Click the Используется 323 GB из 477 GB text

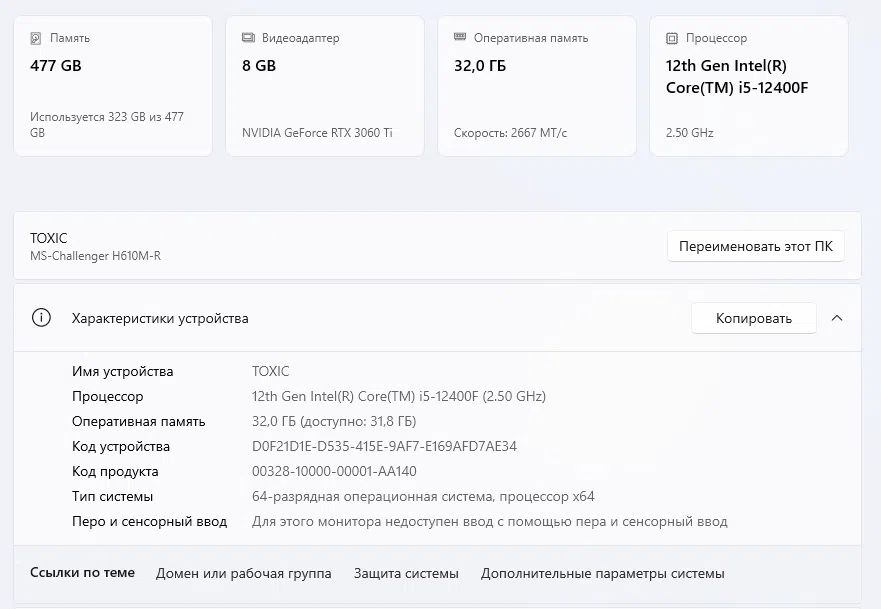(x=107, y=125)
